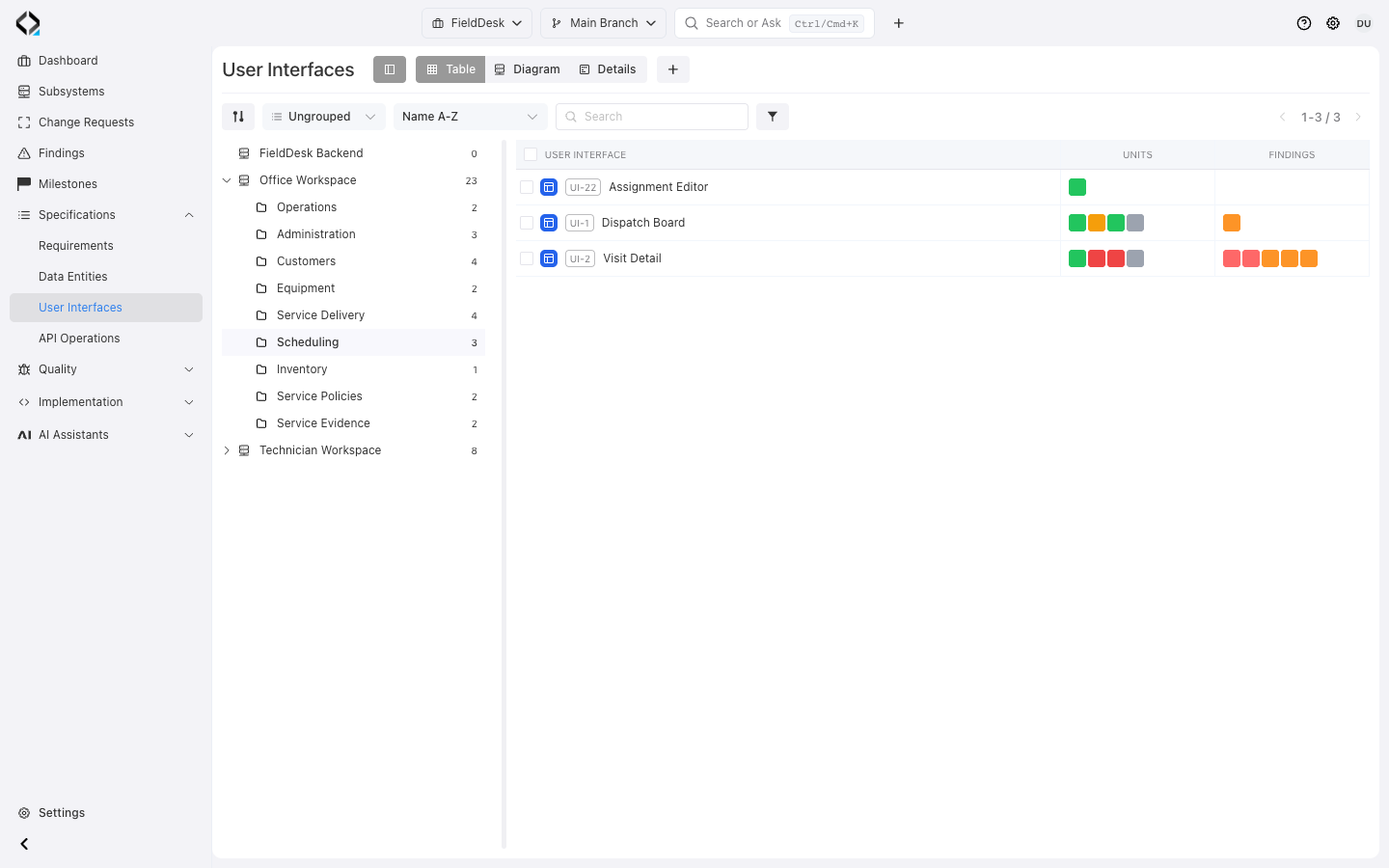Click the Settings gear in sidebar
Image resolution: width=1389 pixels, height=868 pixels.
click(x=24, y=813)
